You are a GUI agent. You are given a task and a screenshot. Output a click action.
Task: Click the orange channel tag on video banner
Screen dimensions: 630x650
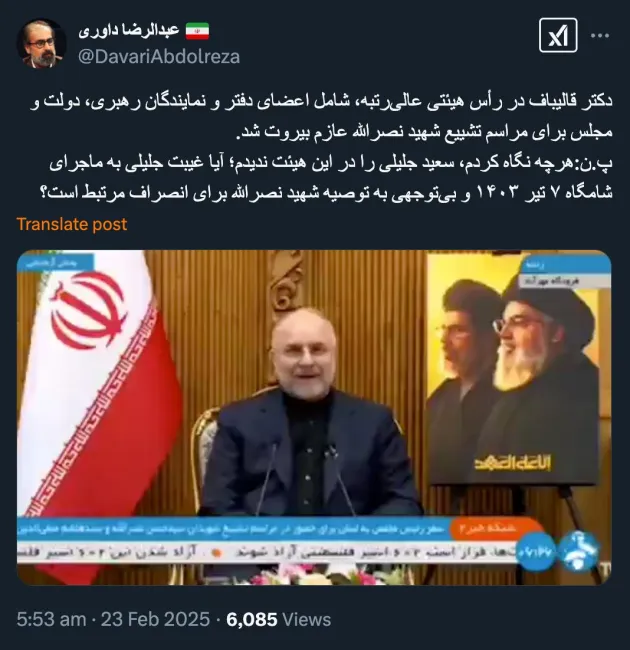click(495, 529)
